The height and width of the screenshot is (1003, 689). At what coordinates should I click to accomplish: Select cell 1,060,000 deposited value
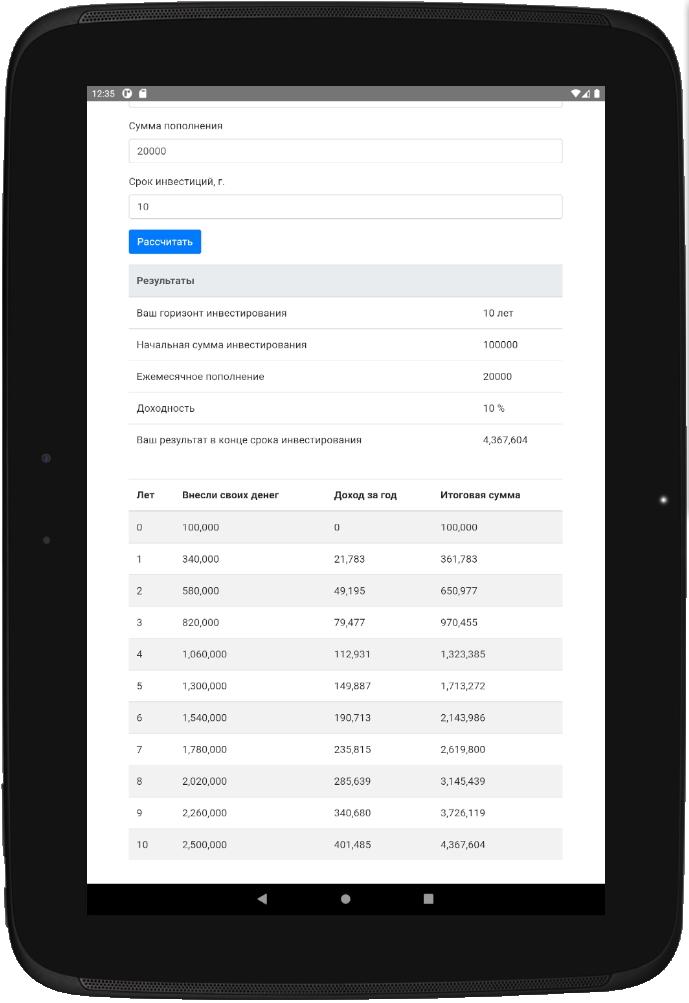(x=204, y=654)
